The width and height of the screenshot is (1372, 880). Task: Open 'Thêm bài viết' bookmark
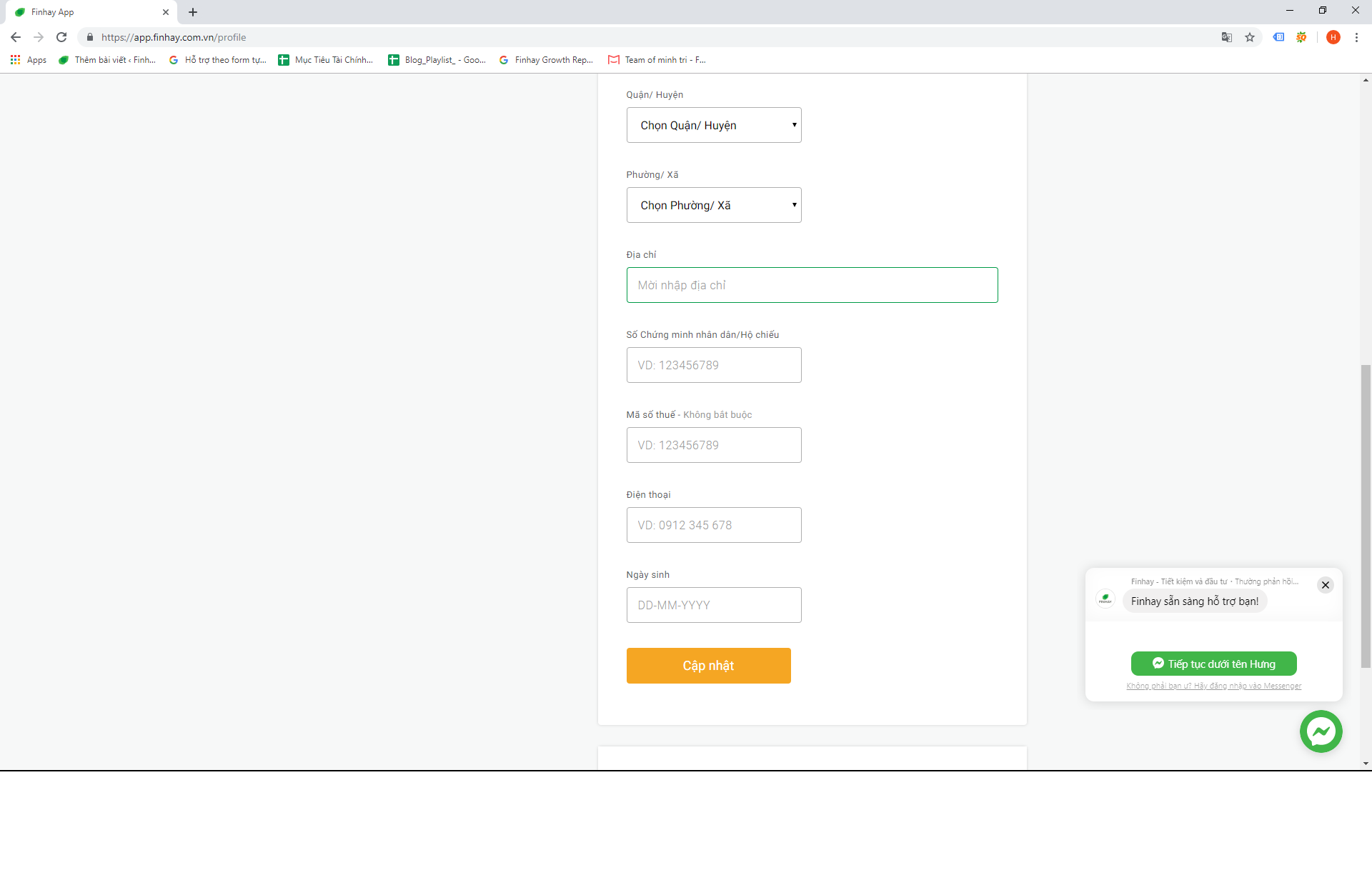107,60
